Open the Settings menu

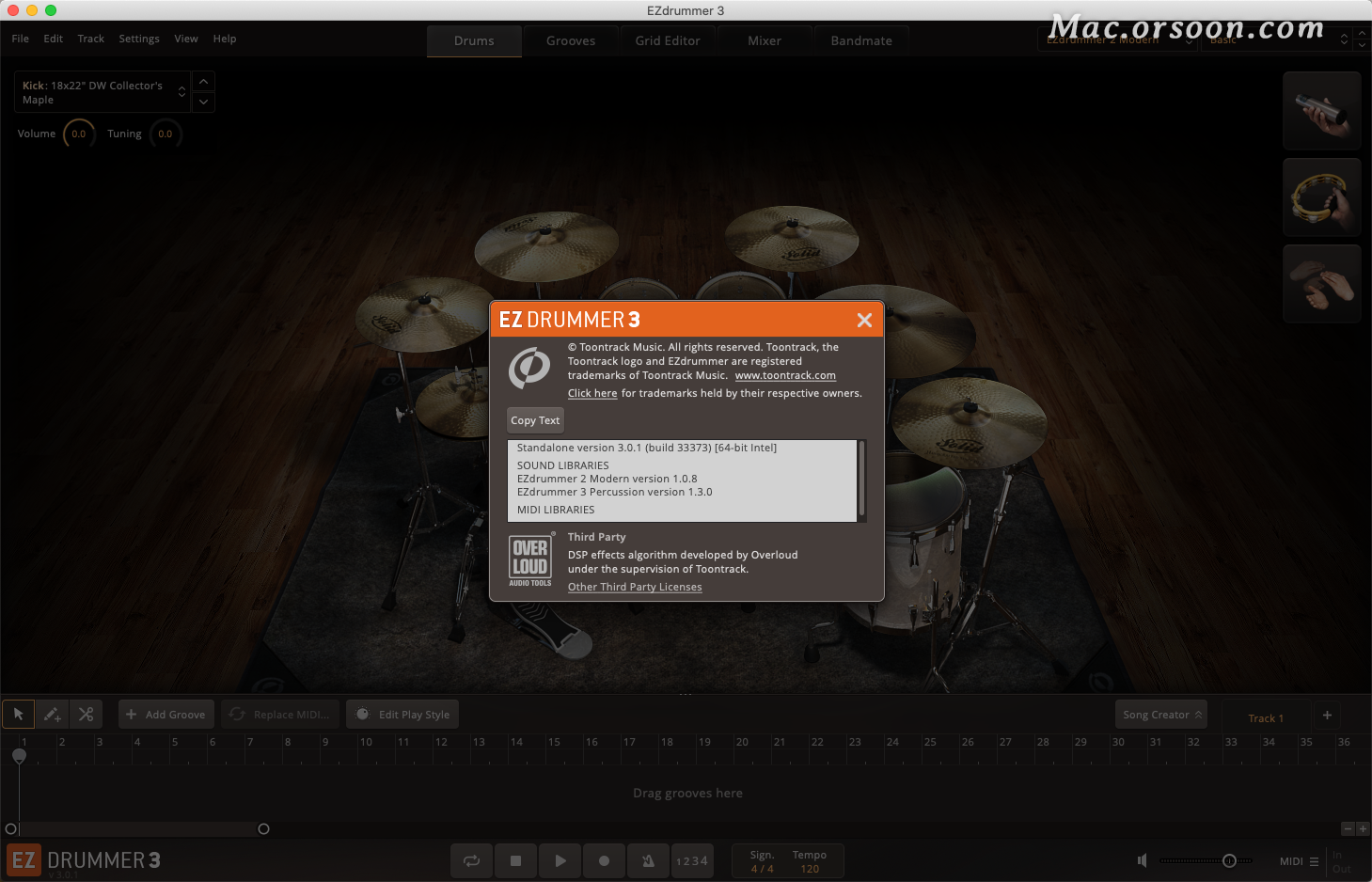pyautogui.click(x=139, y=39)
